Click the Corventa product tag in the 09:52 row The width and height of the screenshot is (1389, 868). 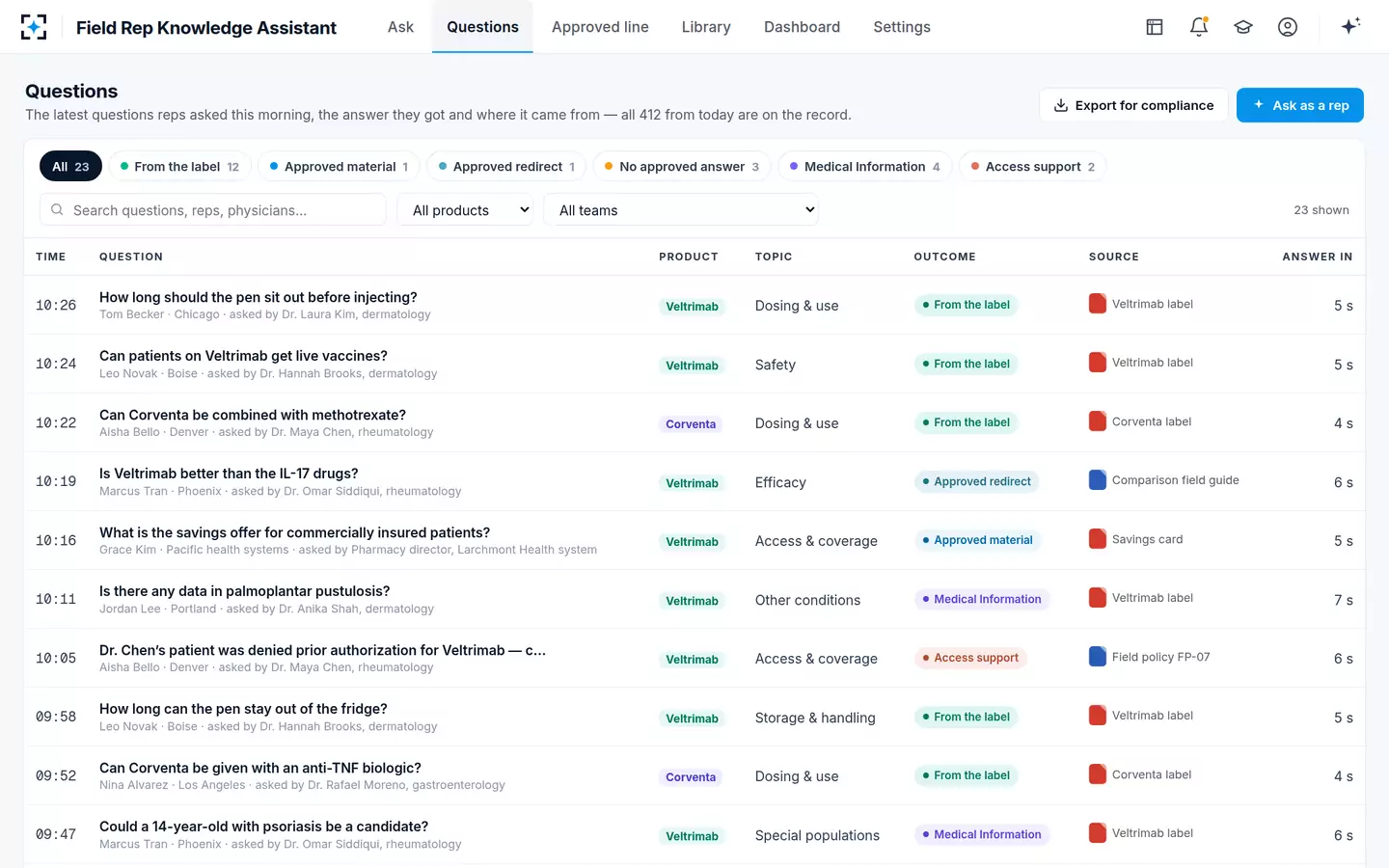pyautogui.click(x=691, y=777)
